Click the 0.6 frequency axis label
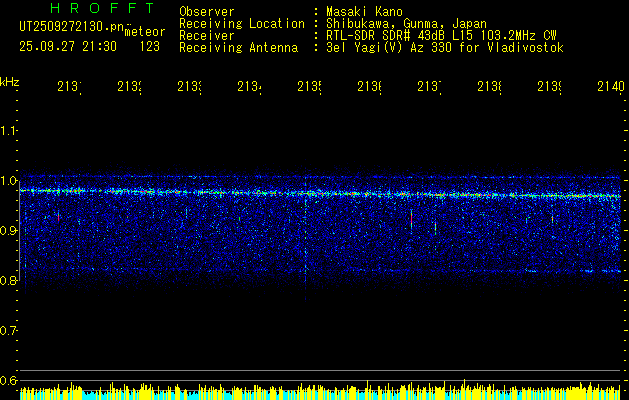The height and width of the screenshot is (400, 629). pos(8,380)
